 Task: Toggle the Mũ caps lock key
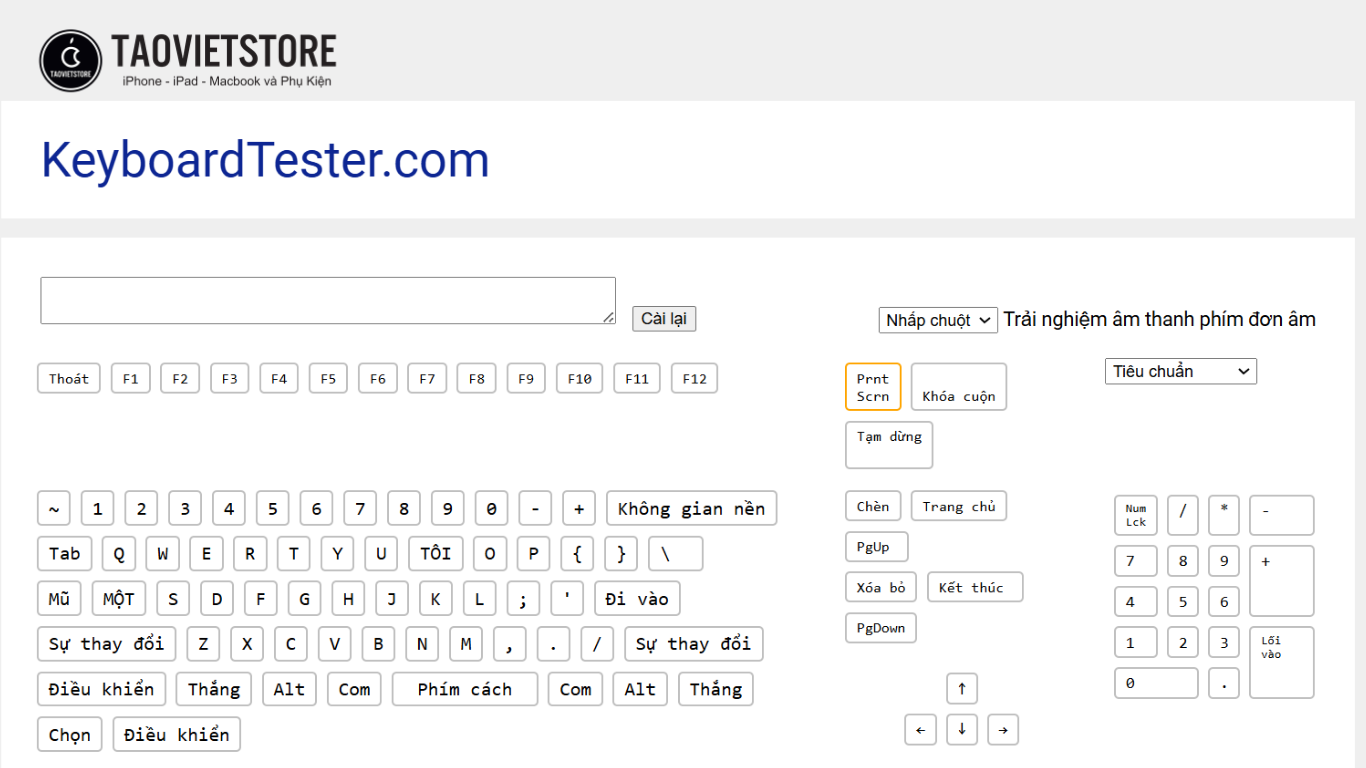[x=59, y=599]
